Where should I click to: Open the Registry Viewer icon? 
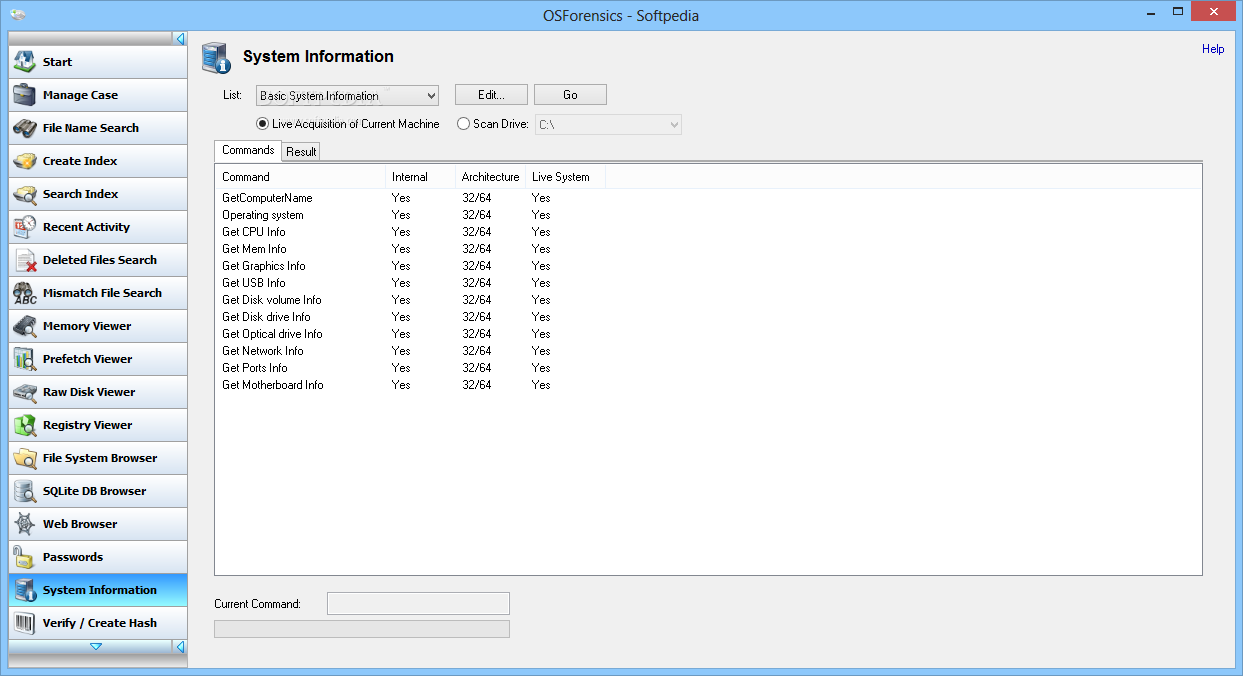click(x=25, y=425)
